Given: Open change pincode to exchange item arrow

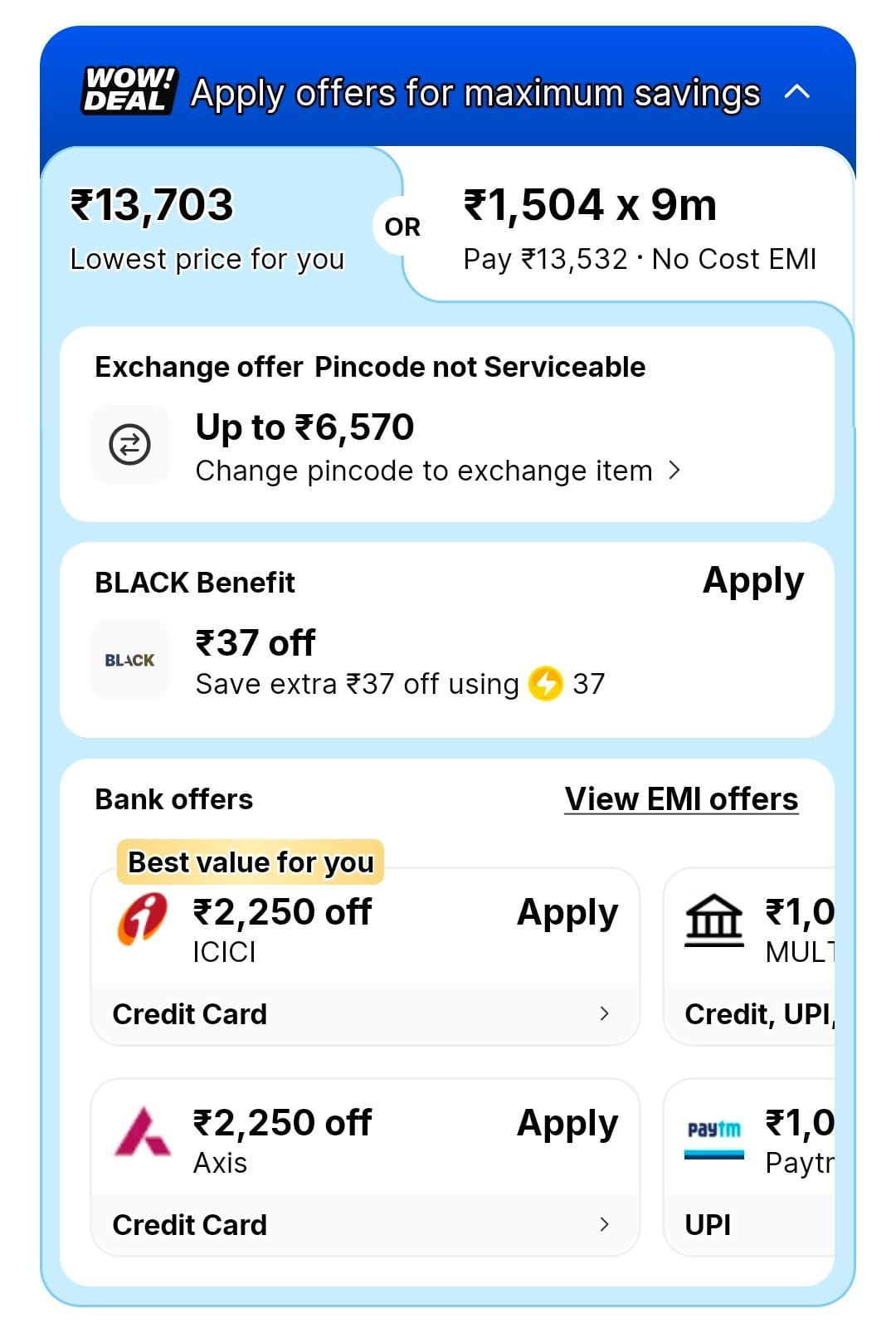Looking at the screenshot, I should 674,471.
